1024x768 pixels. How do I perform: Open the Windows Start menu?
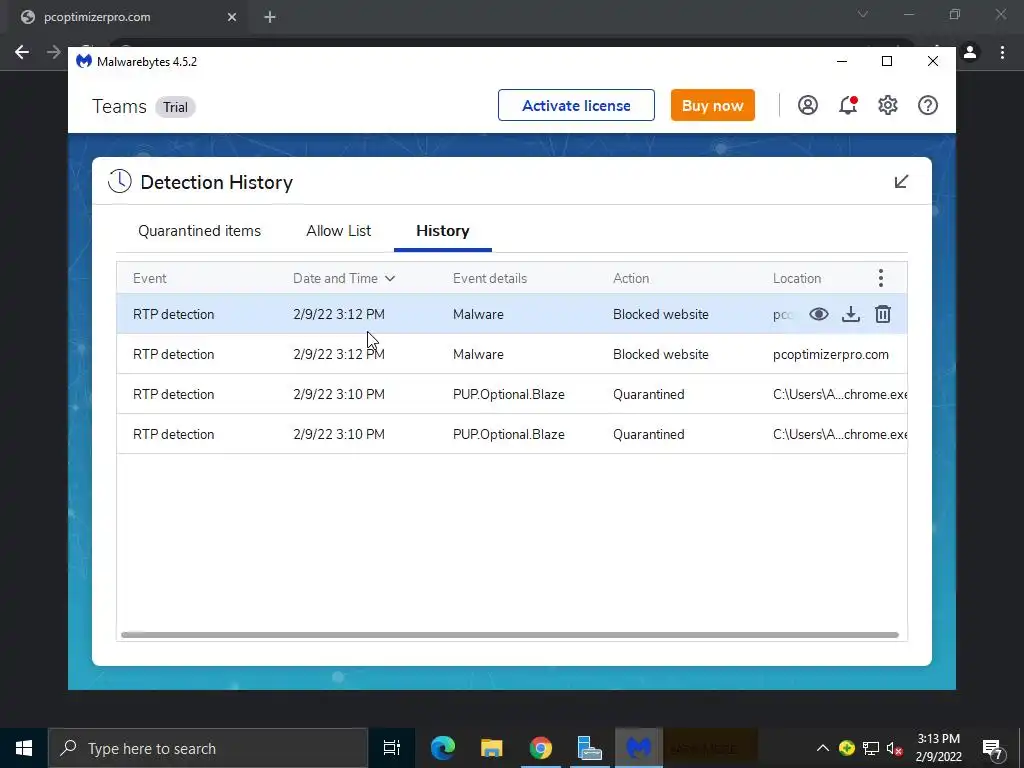tap(24, 748)
